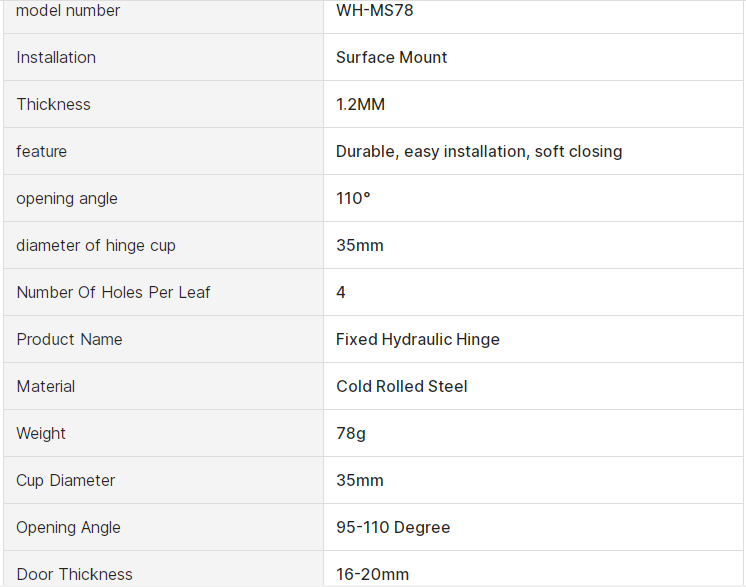746x587 pixels.
Task: Click the Product Name label
Action: 69,339
